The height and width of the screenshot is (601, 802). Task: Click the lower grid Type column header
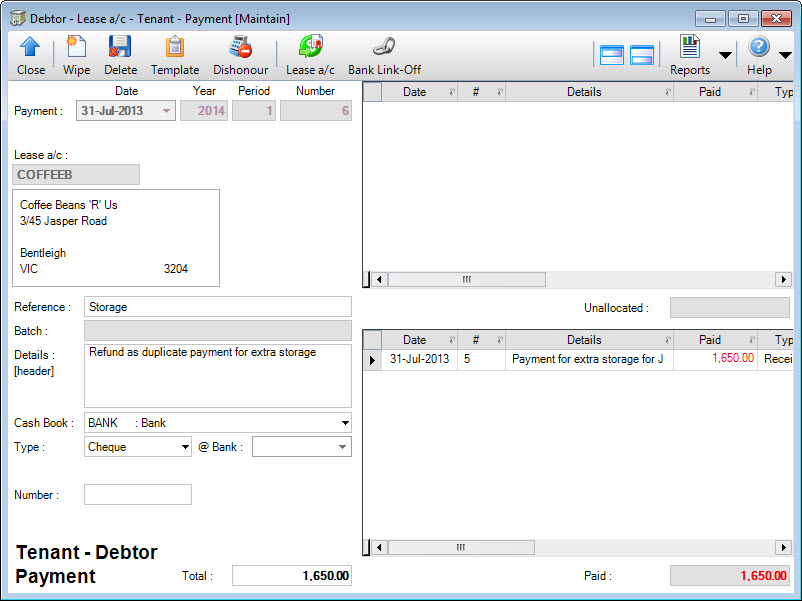(775, 340)
